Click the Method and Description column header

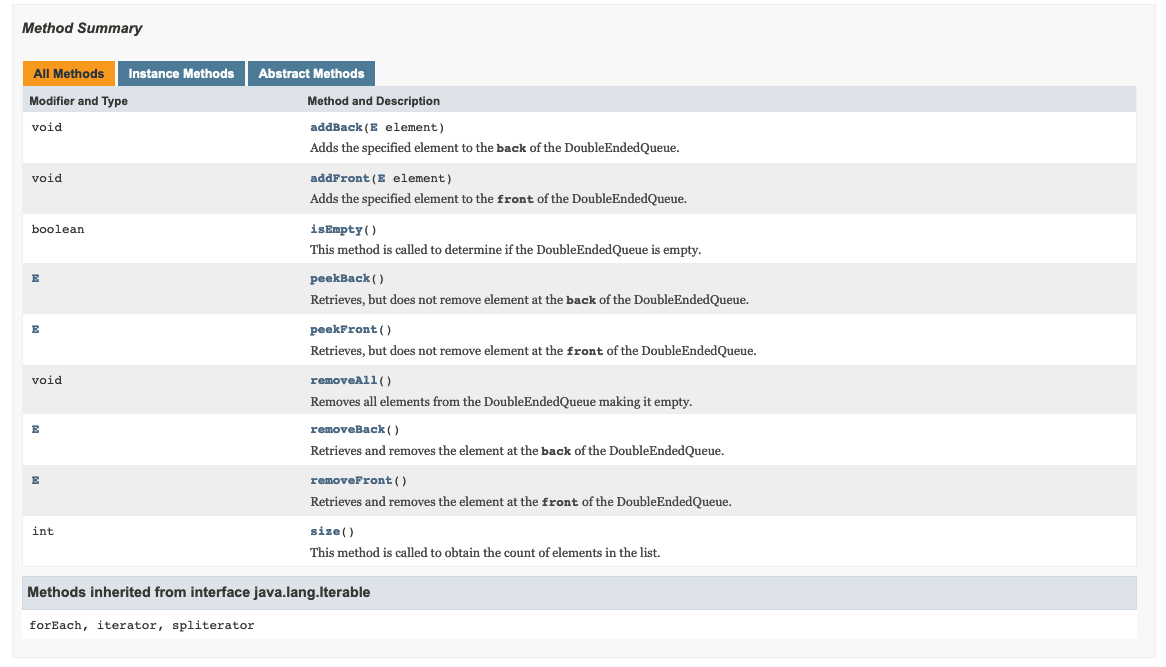pyautogui.click(x=374, y=100)
